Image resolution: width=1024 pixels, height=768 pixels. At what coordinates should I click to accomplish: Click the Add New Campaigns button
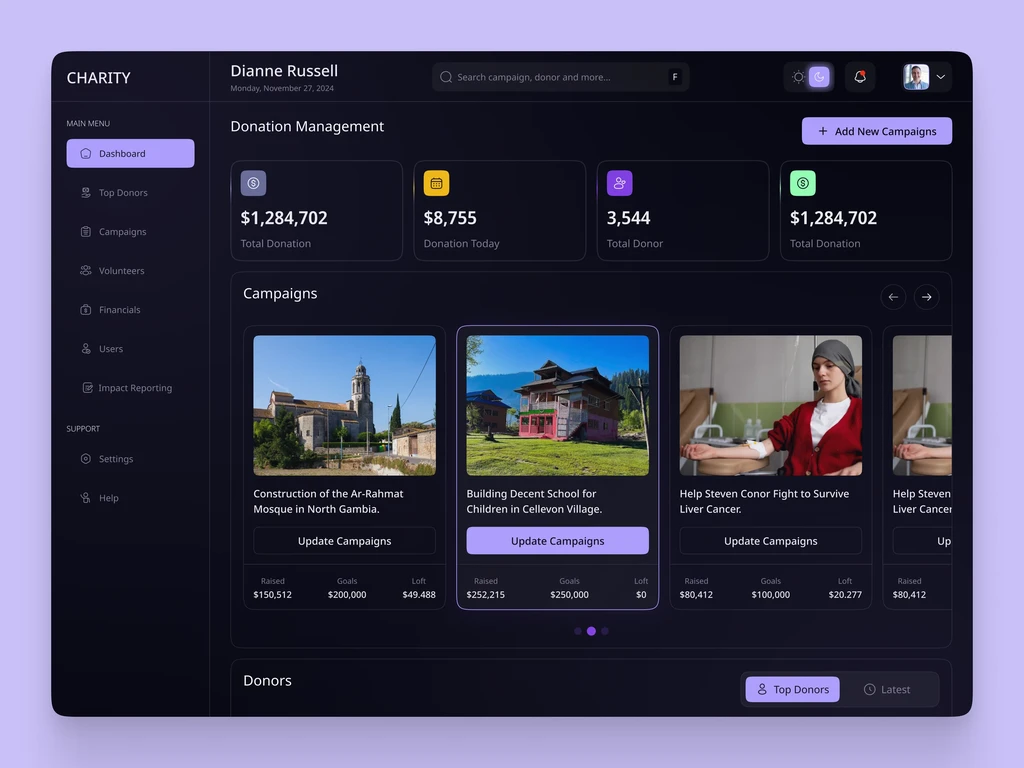pyautogui.click(x=876, y=131)
